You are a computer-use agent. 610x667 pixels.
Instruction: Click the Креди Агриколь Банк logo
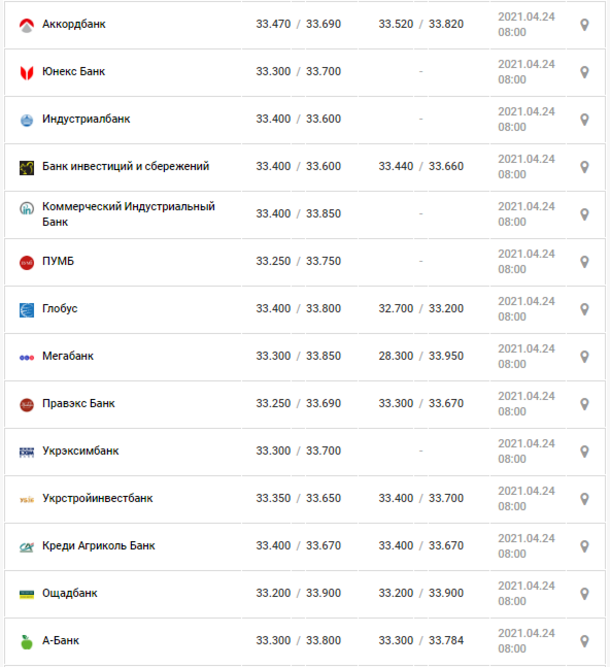pyautogui.click(x=27, y=547)
